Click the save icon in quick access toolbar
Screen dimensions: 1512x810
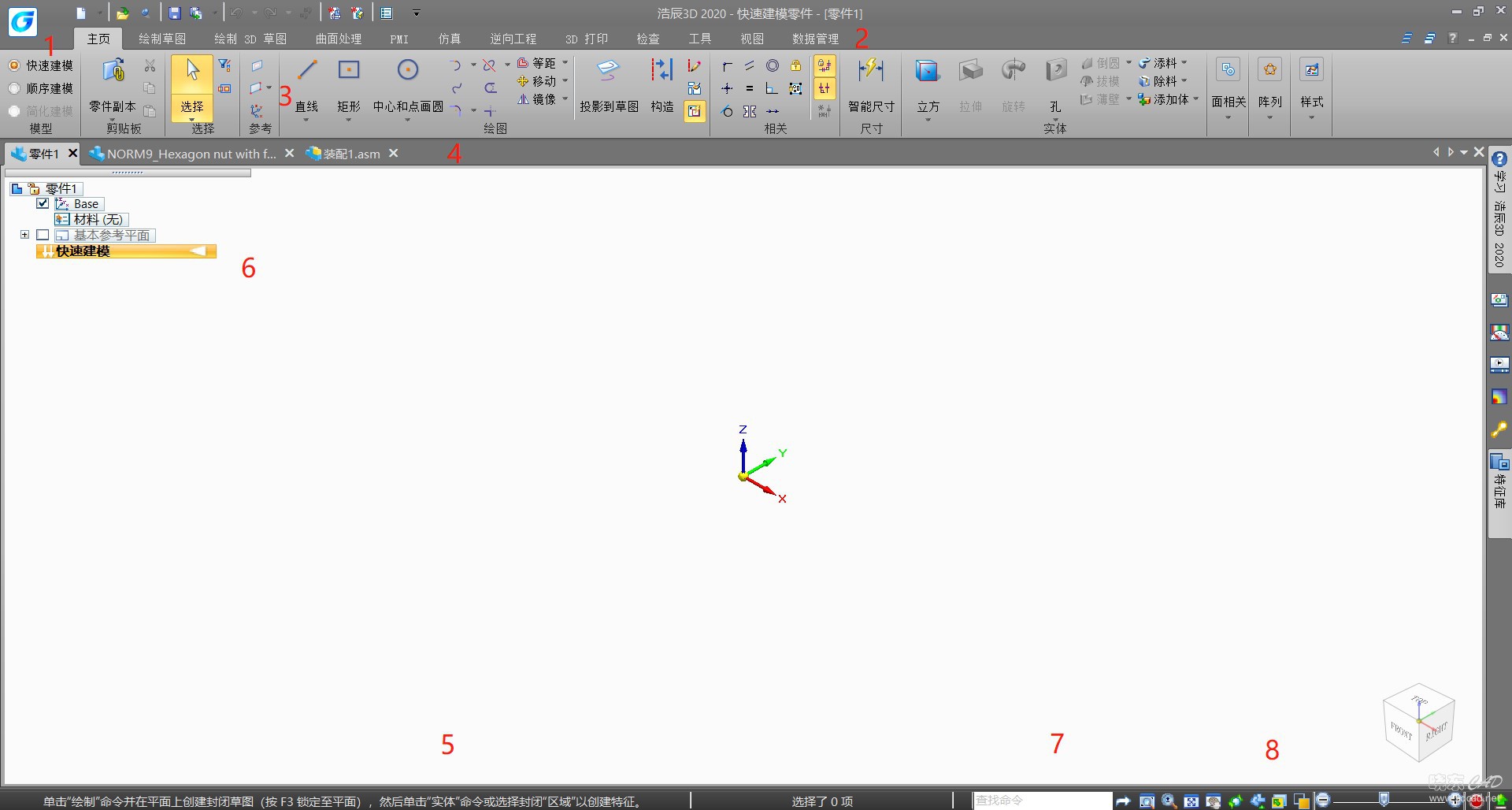click(175, 13)
